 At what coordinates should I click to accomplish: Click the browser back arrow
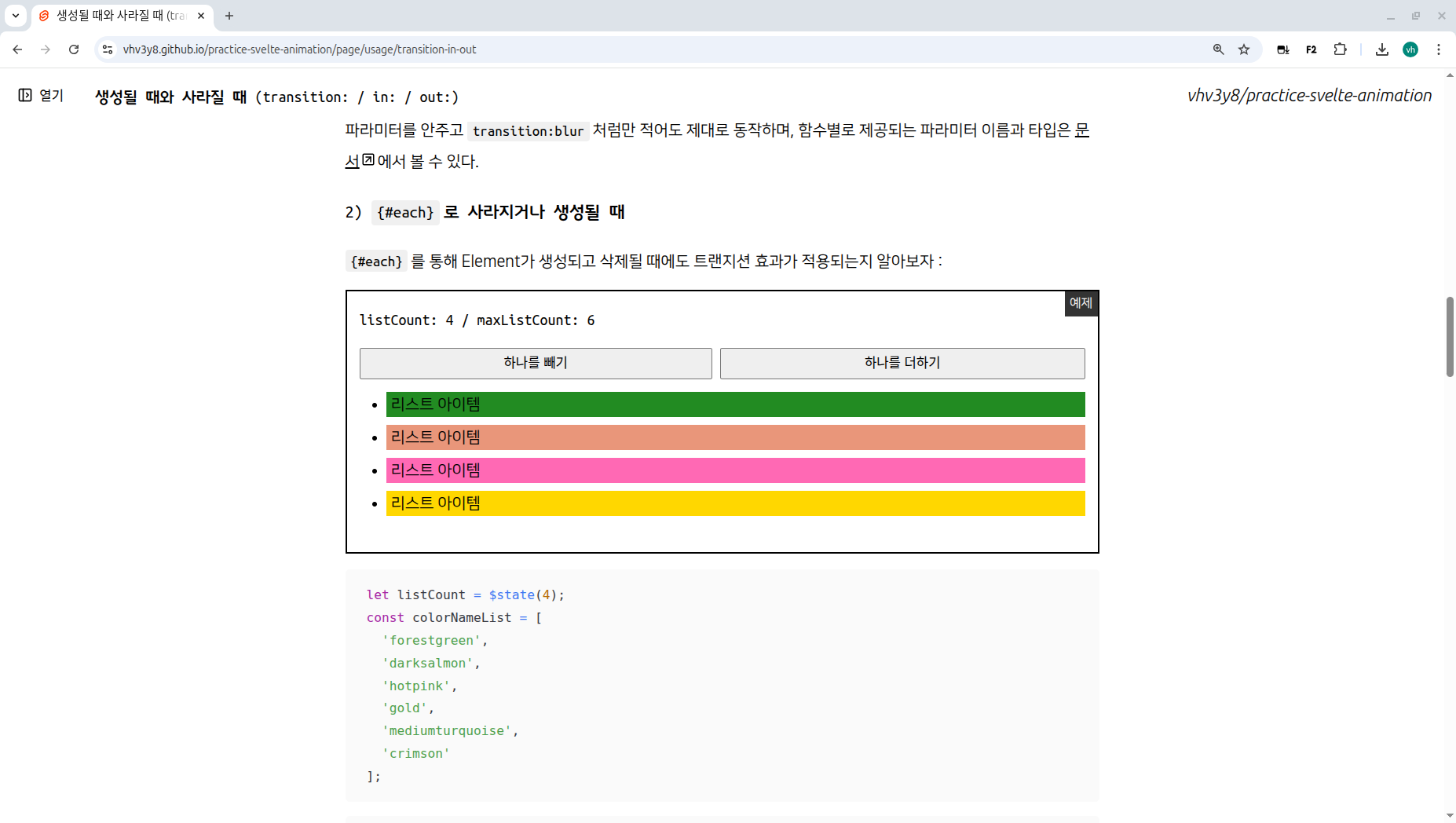coord(17,49)
